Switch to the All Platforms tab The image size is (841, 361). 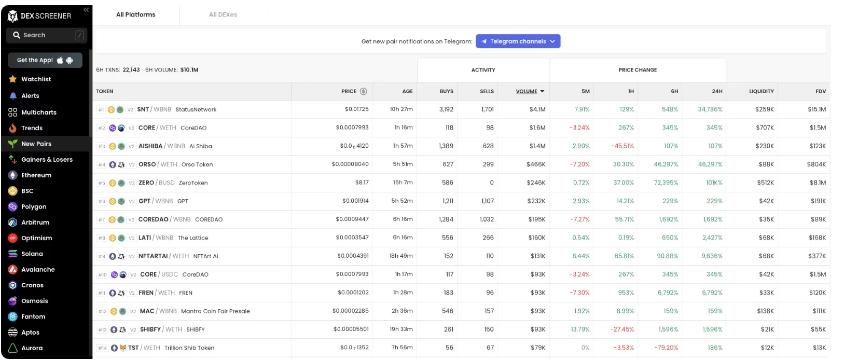(136, 14)
